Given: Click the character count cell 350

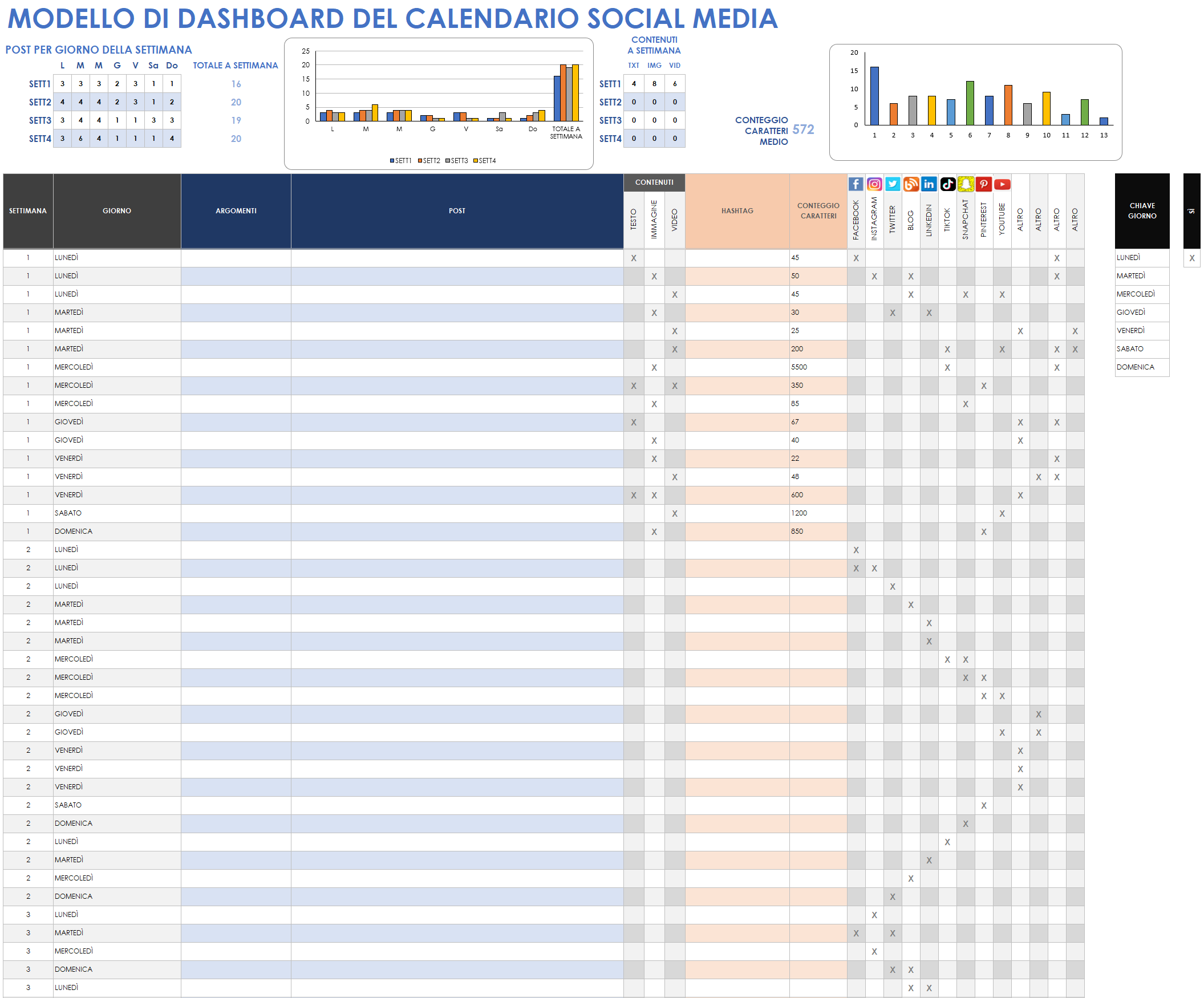Looking at the screenshot, I should point(818,386).
